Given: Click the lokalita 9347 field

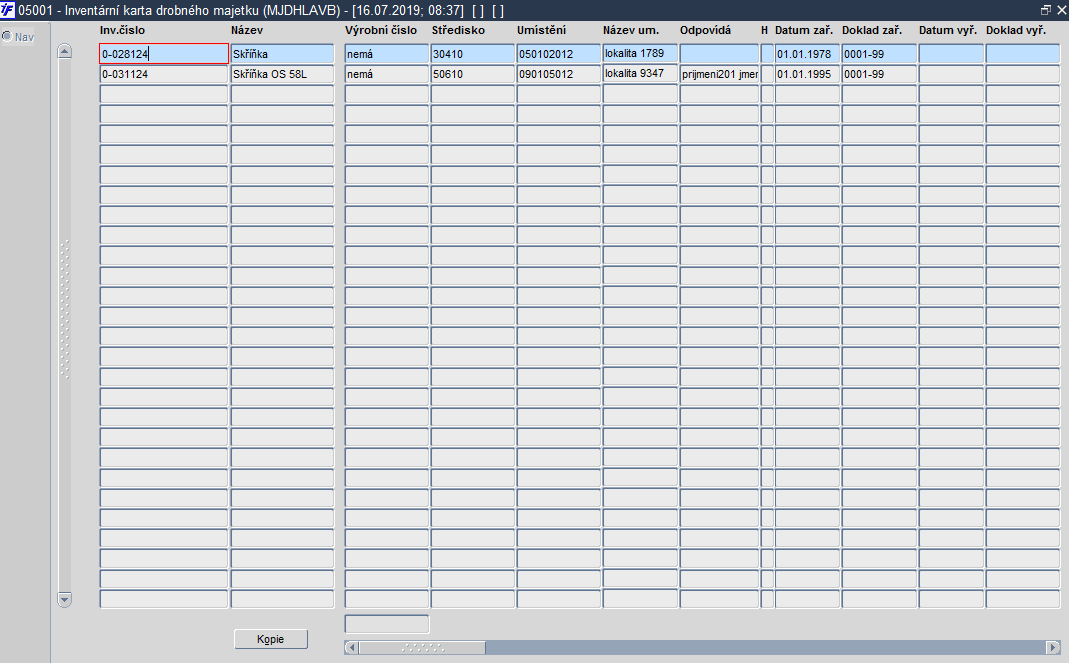Looking at the screenshot, I should click(x=640, y=74).
